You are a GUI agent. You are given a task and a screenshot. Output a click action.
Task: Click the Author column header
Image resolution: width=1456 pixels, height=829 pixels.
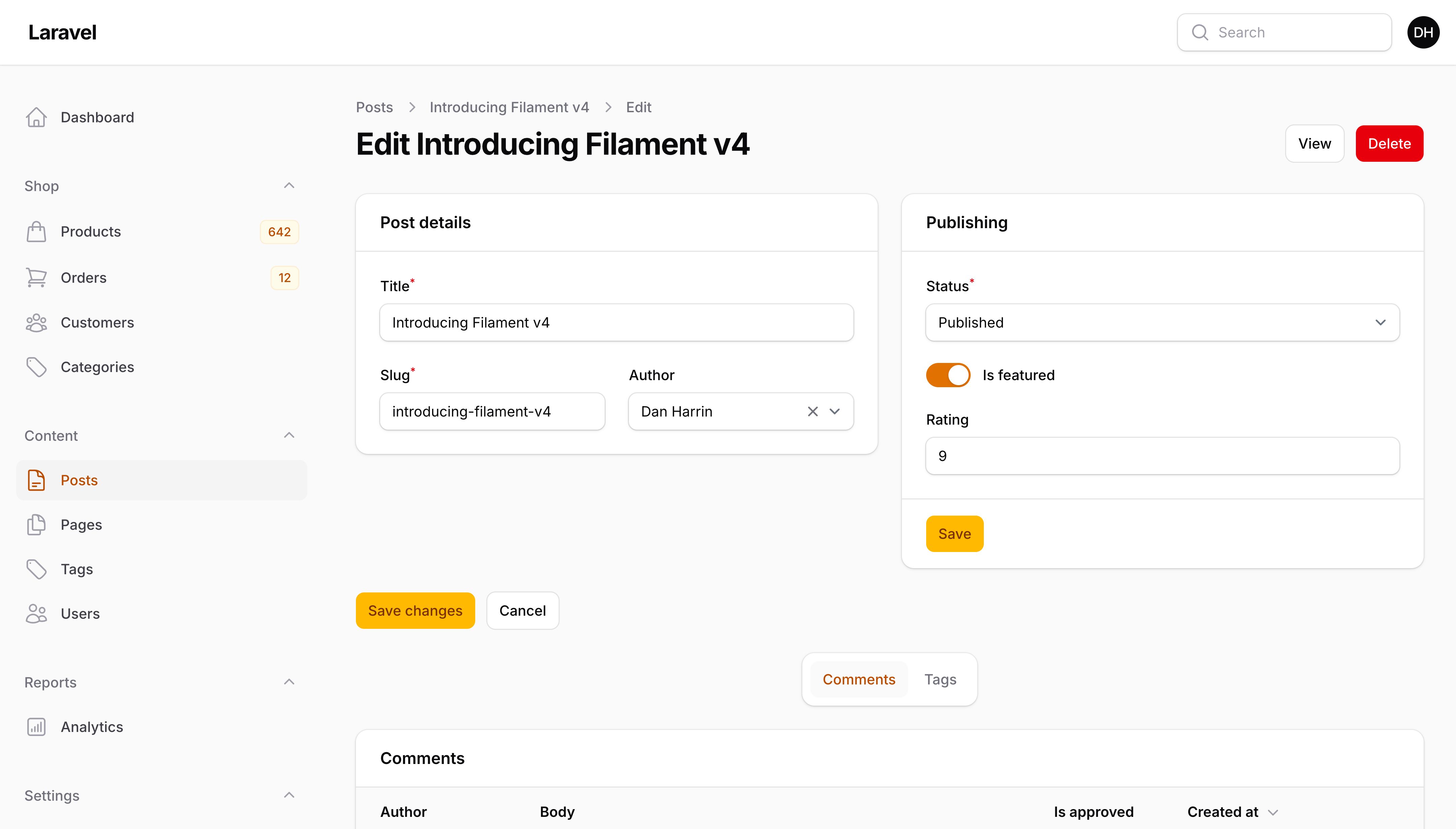[x=403, y=812]
